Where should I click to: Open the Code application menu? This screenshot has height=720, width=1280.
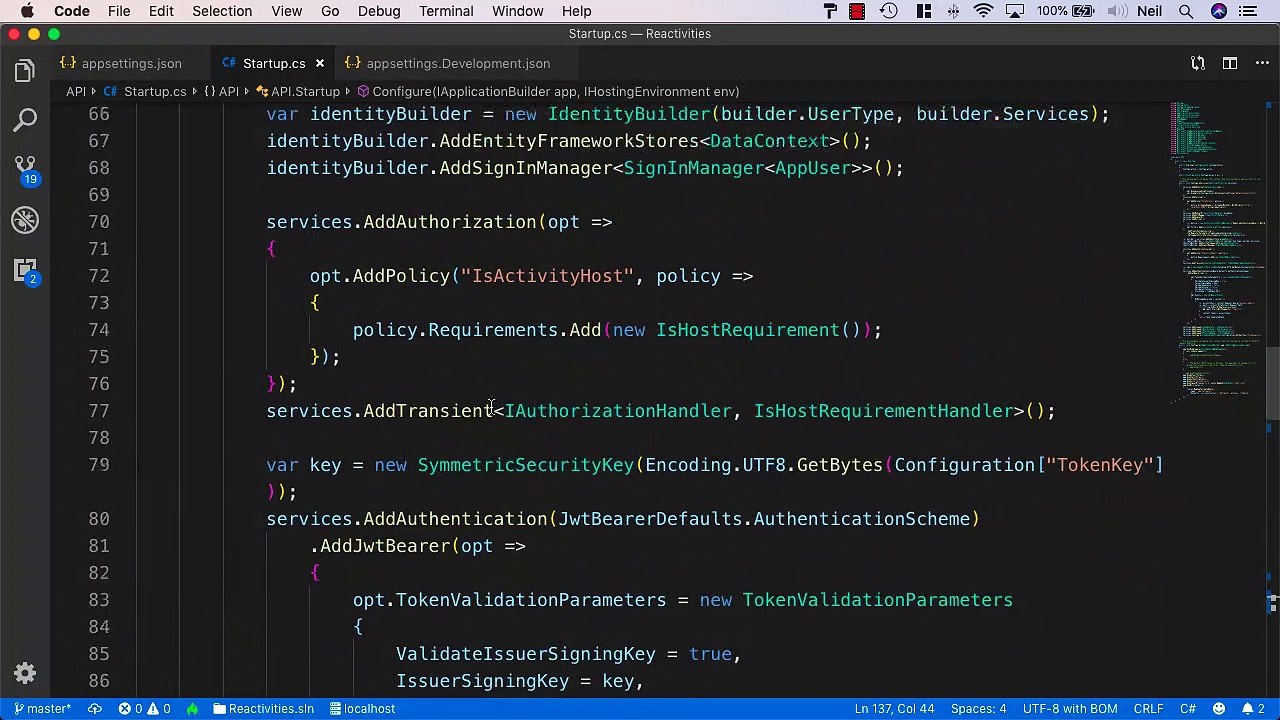click(72, 11)
